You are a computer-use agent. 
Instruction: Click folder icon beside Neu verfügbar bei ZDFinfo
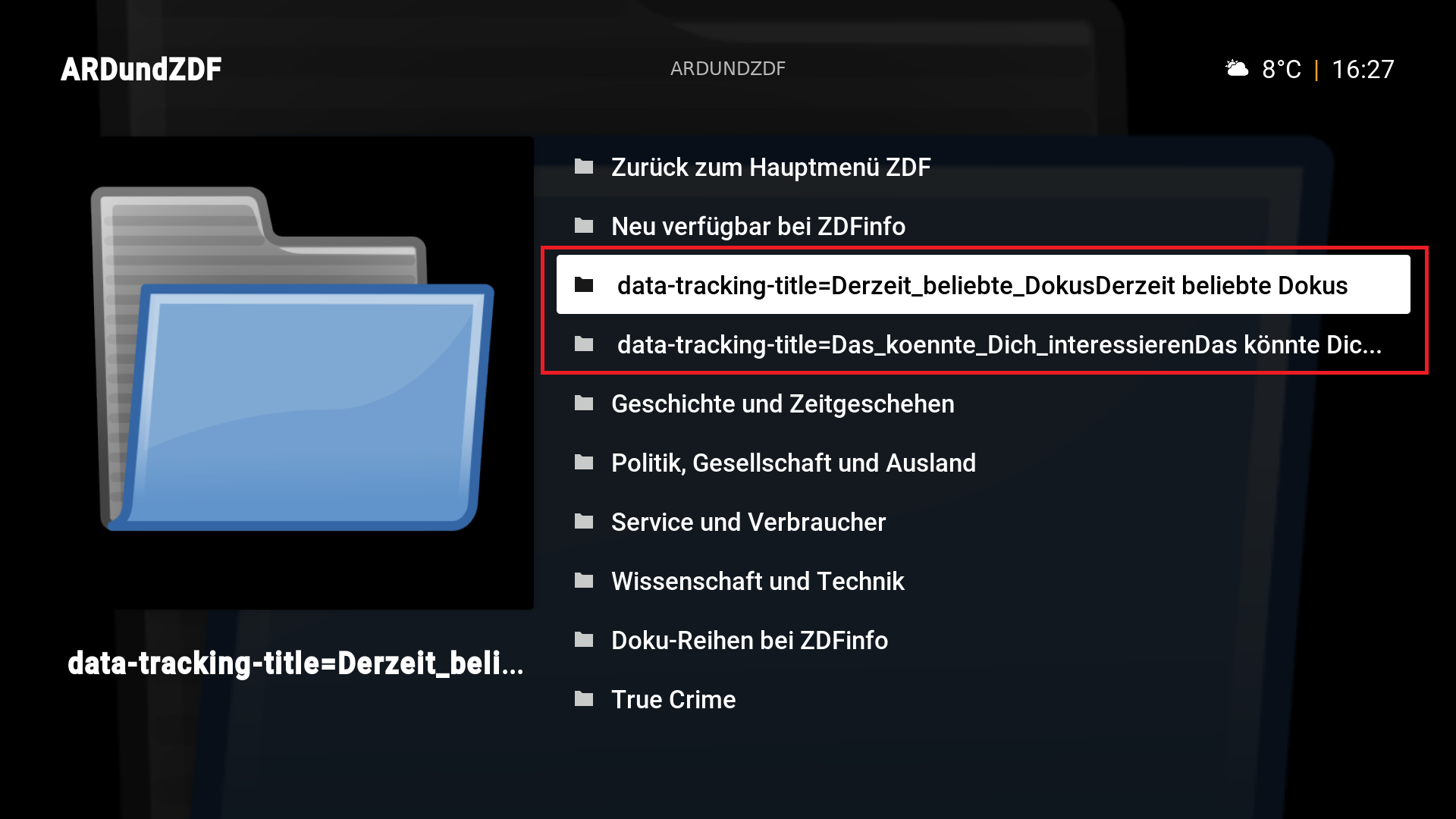[x=584, y=225]
